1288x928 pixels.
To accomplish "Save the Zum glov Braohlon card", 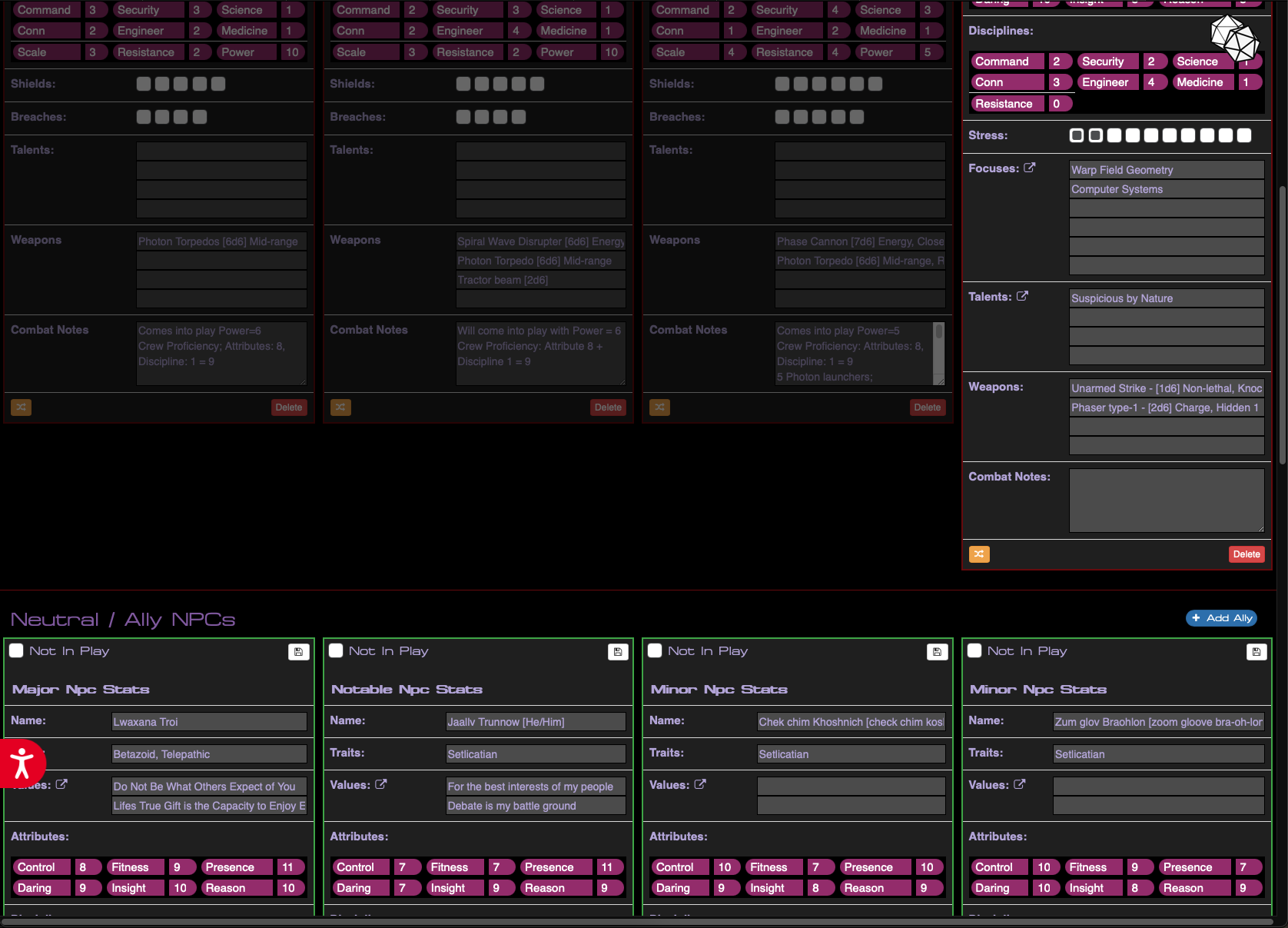I will pyautogui.click(x=1256, y=651).
